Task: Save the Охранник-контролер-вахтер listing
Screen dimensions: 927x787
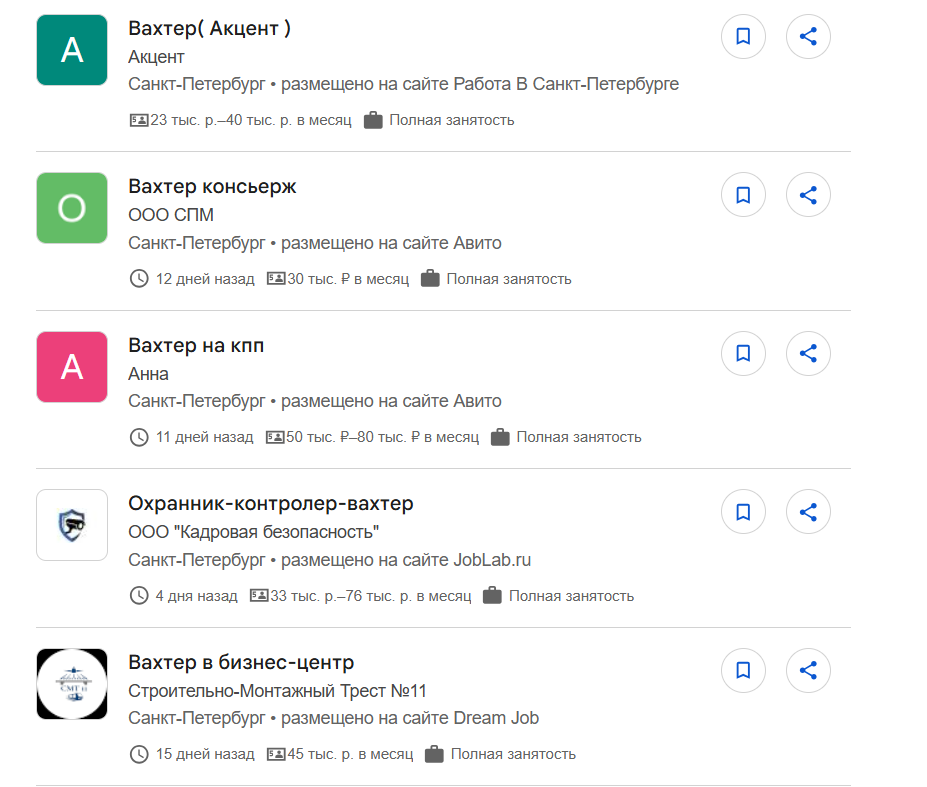Action: click(x=743, y=512)
